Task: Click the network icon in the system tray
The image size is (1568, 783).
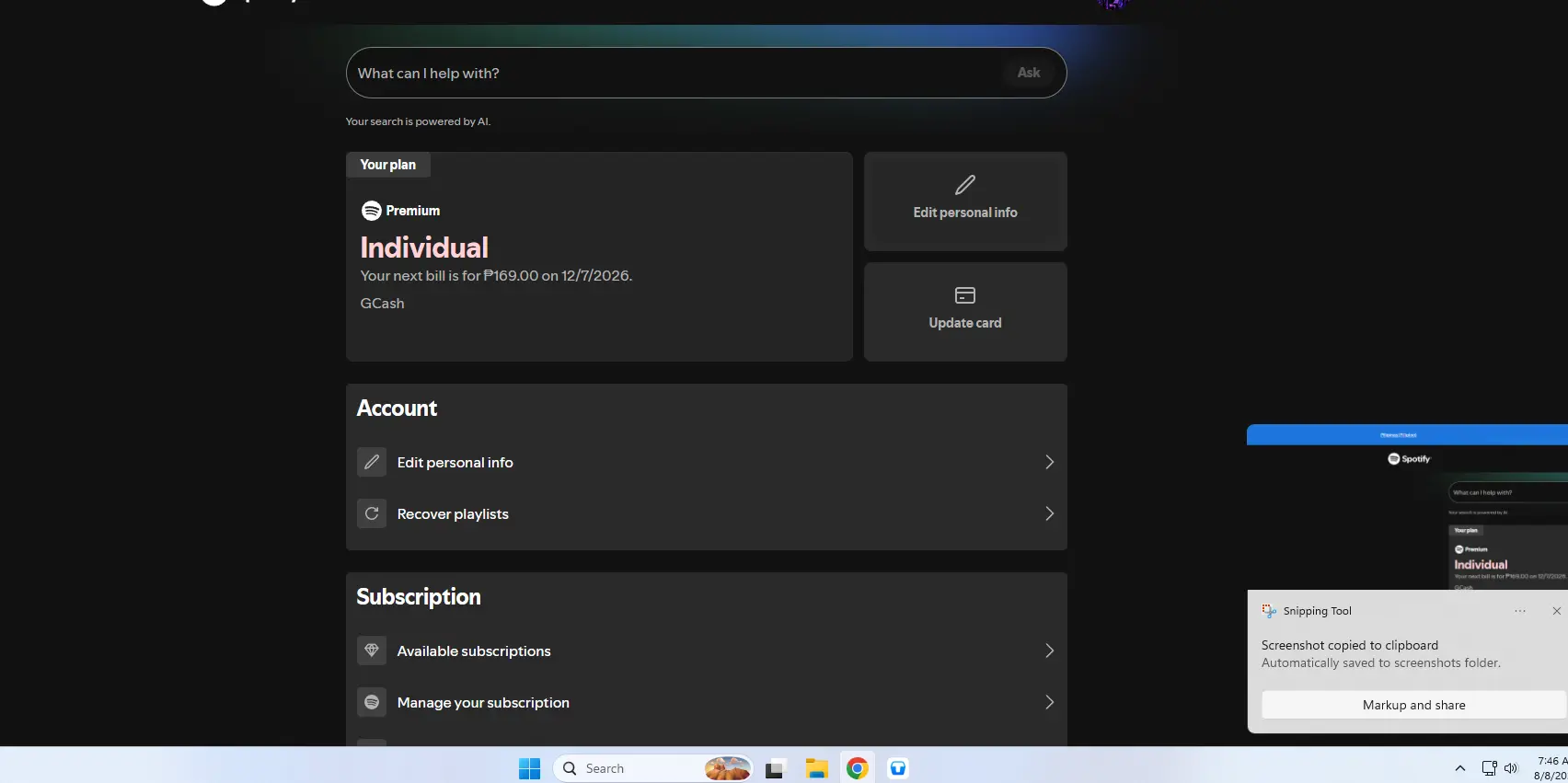Action: click(1489, 768)
